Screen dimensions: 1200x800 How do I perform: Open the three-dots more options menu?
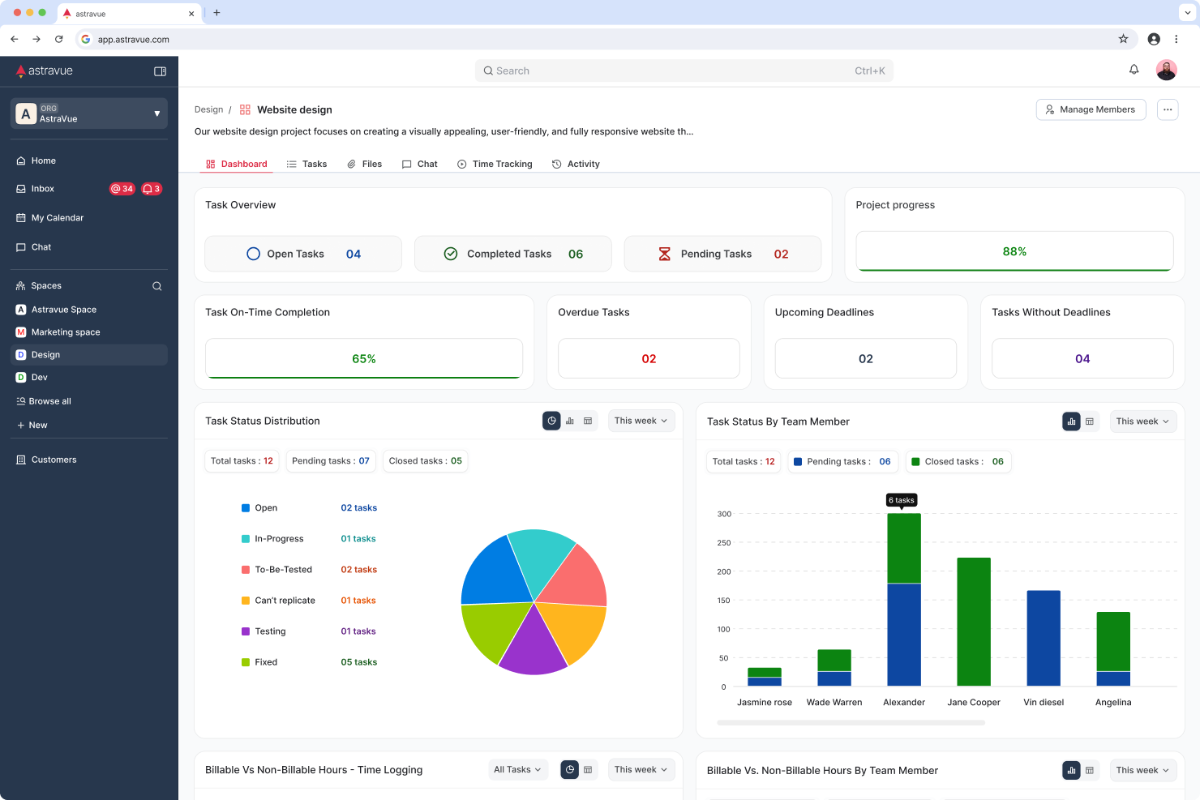pos(1167,110)
